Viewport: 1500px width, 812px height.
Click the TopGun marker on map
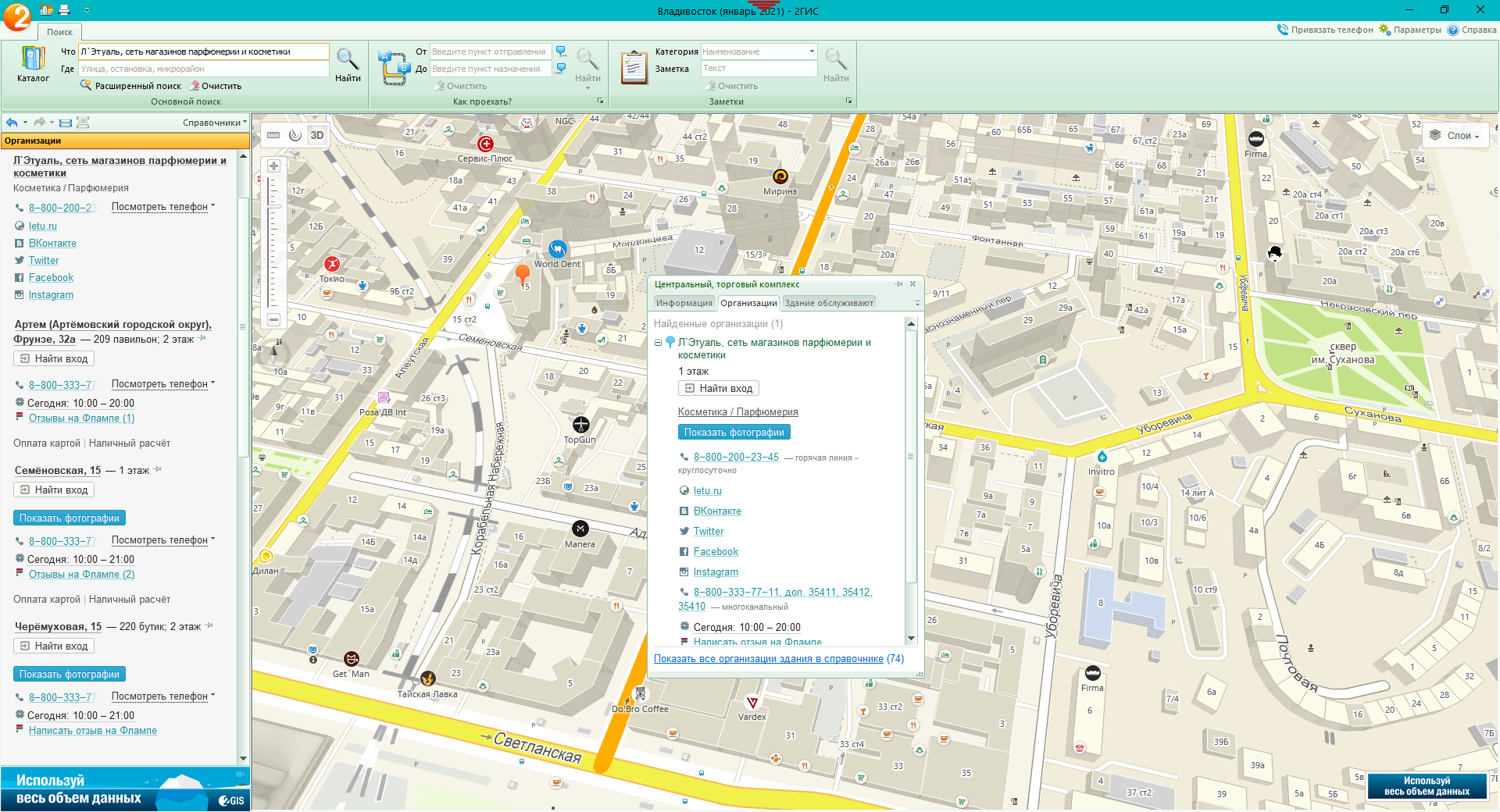pyautogui.click(x=580, y=425)
